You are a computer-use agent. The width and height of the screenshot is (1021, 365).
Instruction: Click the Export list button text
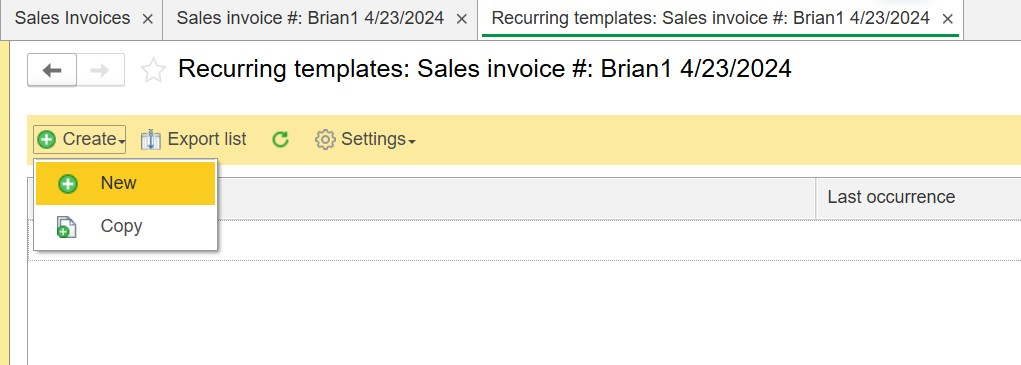[x=207, y=139]
